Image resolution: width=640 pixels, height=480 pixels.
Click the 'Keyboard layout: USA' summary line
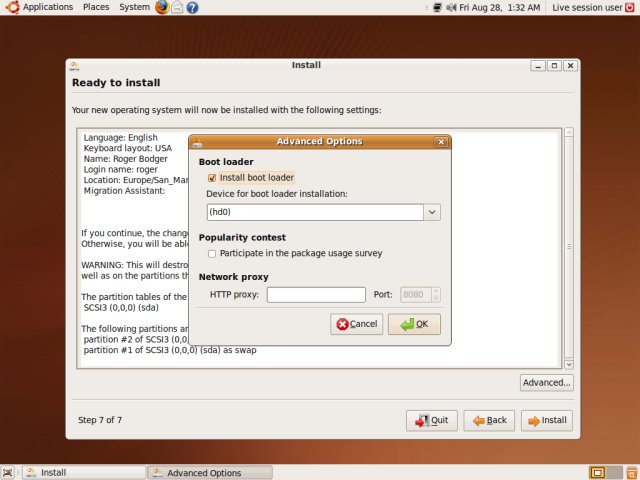[128, 148]
